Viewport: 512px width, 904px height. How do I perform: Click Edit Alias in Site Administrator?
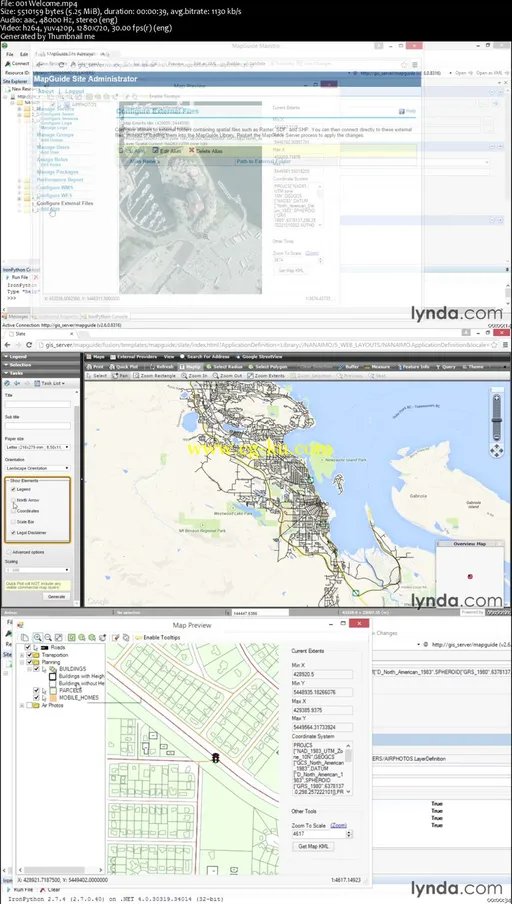[166, 150]
